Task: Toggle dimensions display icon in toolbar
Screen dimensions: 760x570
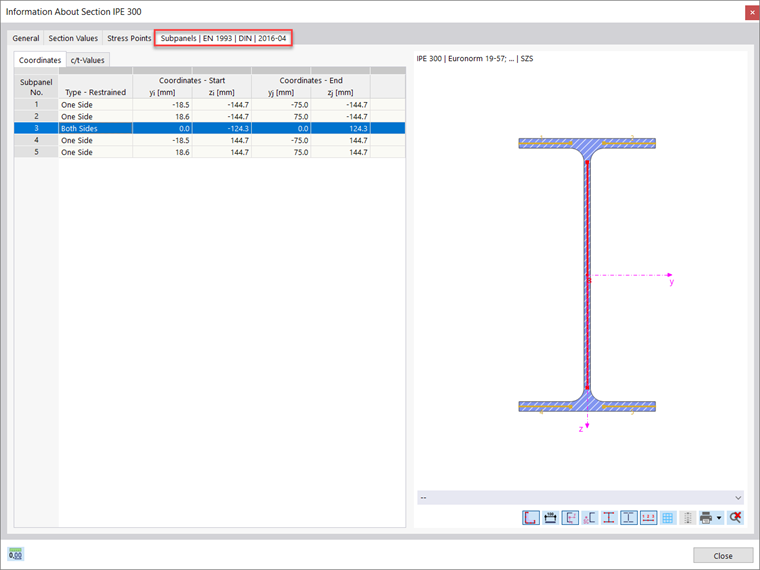Action: [550, 518]
